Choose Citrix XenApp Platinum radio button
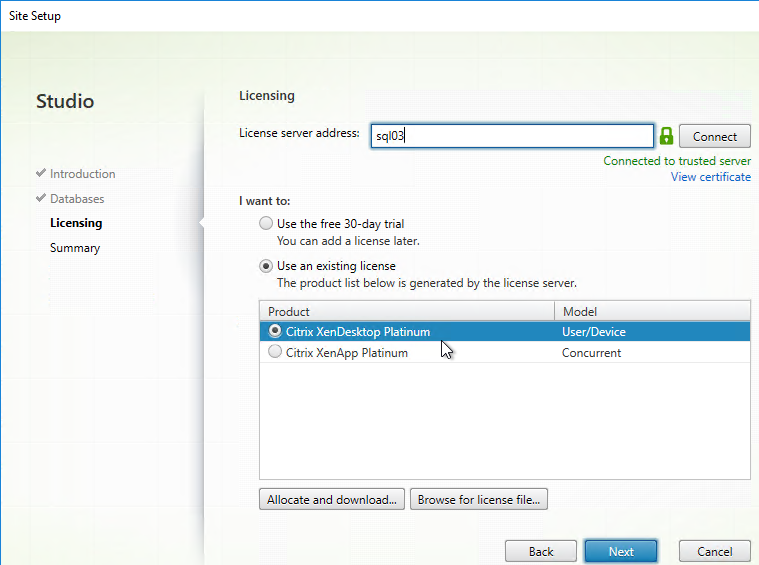The image size is (759, 565). tap(275, 351)
